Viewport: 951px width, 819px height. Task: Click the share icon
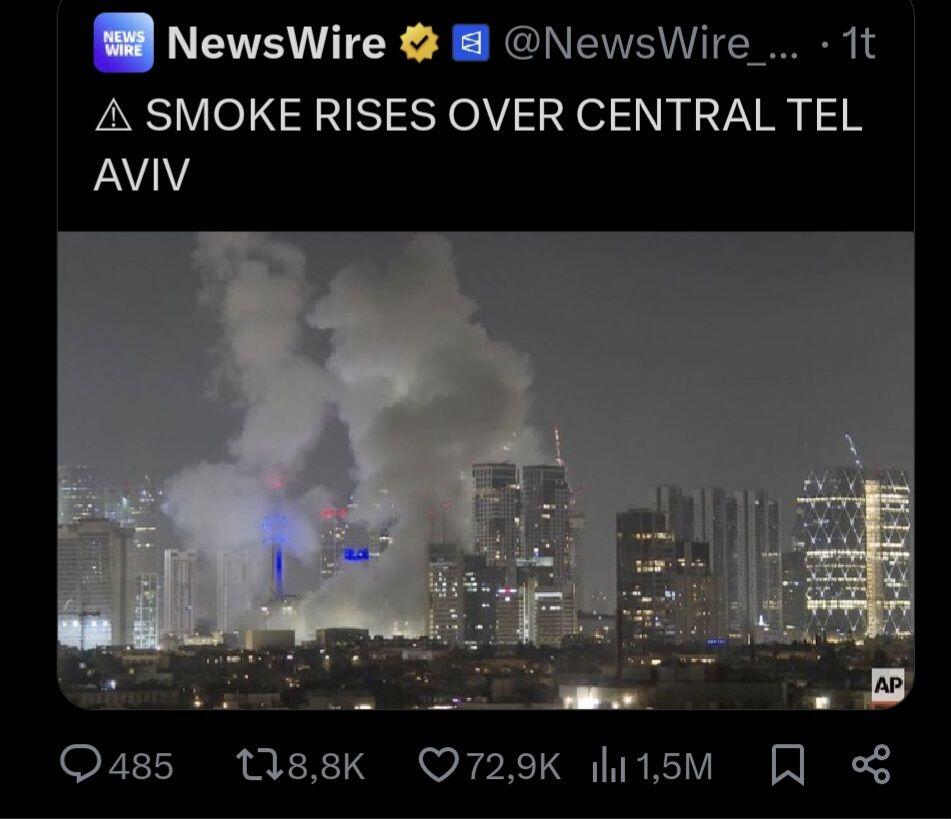(871, 764)
